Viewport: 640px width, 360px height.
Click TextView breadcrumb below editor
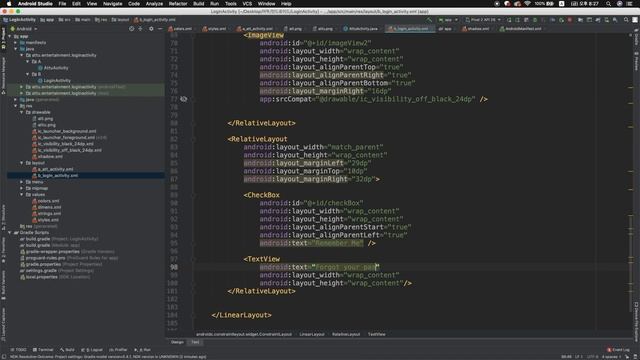pos(376,334)
